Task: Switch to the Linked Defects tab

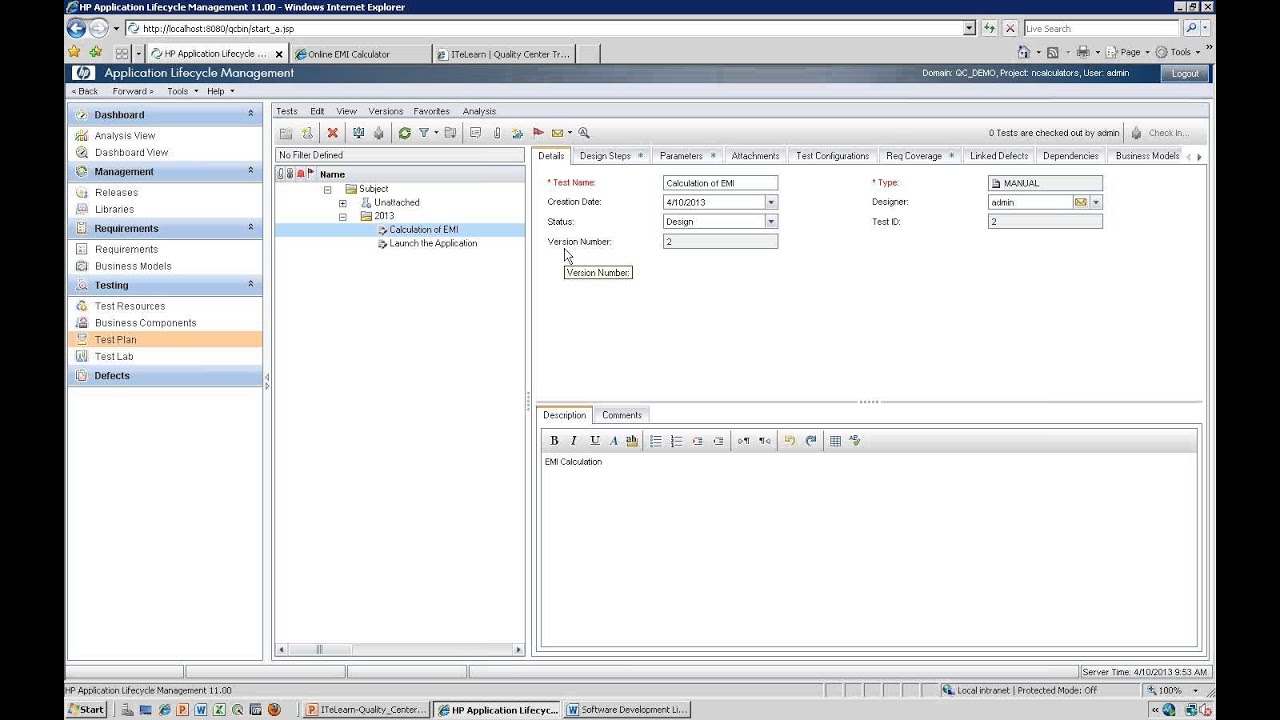Action: [x=999, y=156]
